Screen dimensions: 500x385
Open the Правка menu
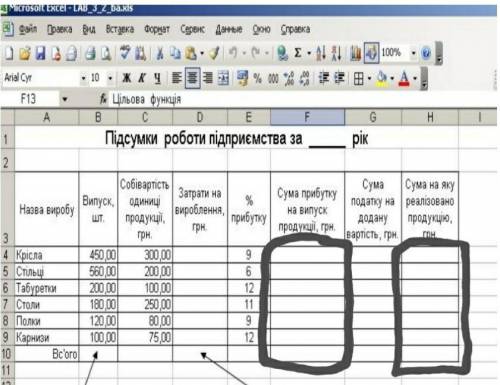click(x=59, y=29)
